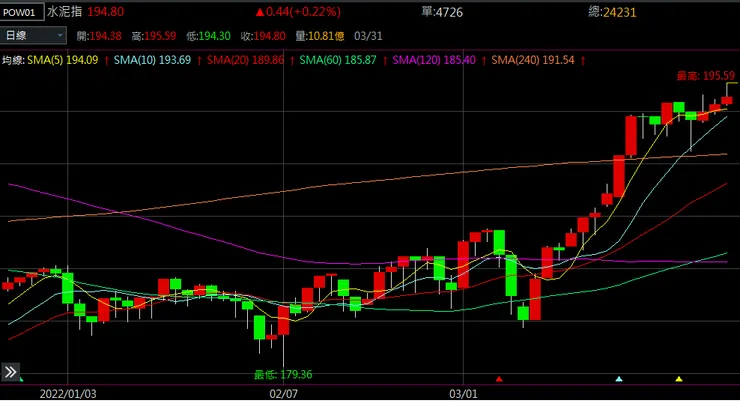Viewport: 740px width, 401px height.
Task: Click the 最高: 195.59 annotation
Action: pos(706,75)
